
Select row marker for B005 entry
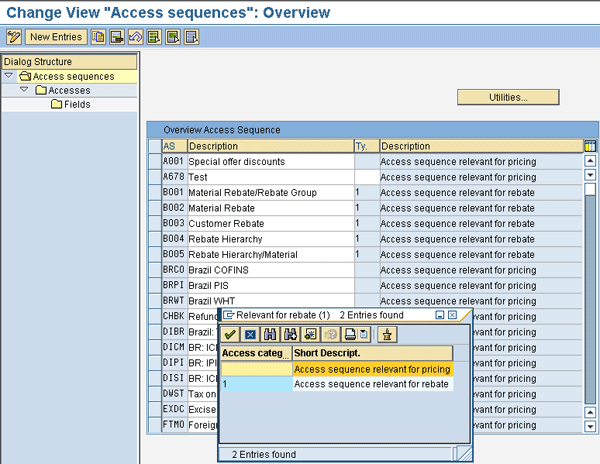(155, 254)
